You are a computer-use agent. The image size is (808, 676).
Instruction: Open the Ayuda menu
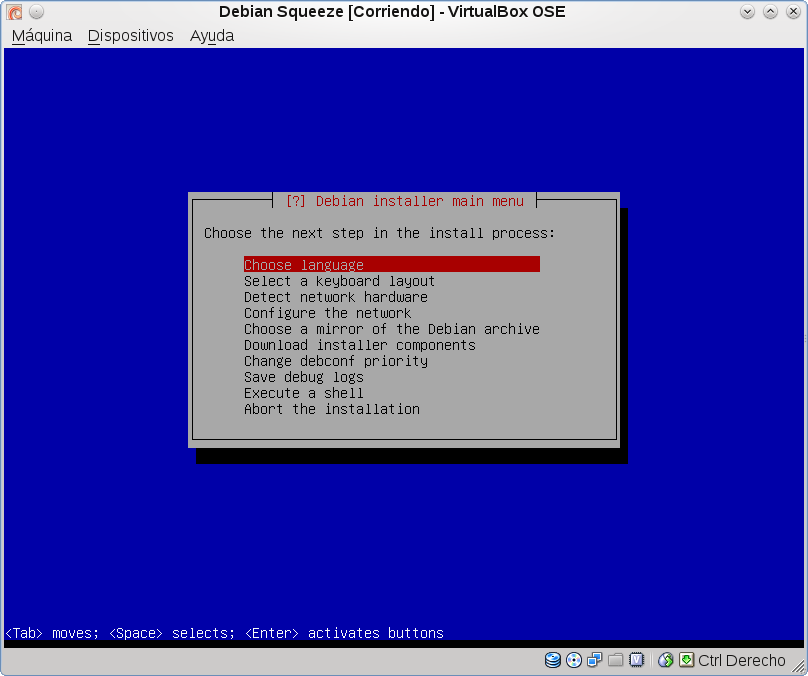[x=212, y=36]
